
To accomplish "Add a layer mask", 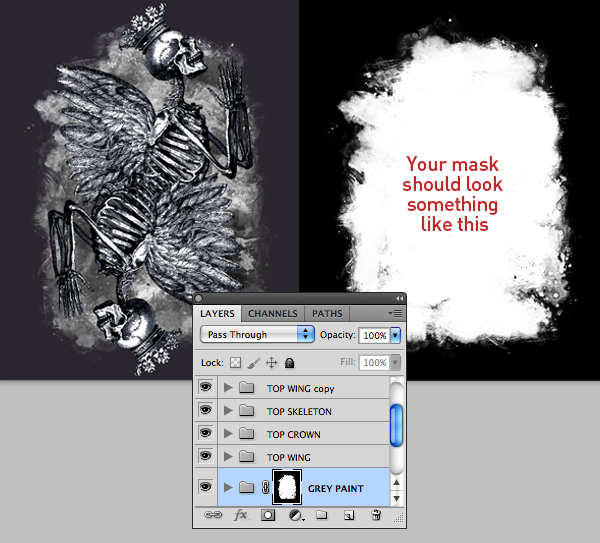I will 268,515.
